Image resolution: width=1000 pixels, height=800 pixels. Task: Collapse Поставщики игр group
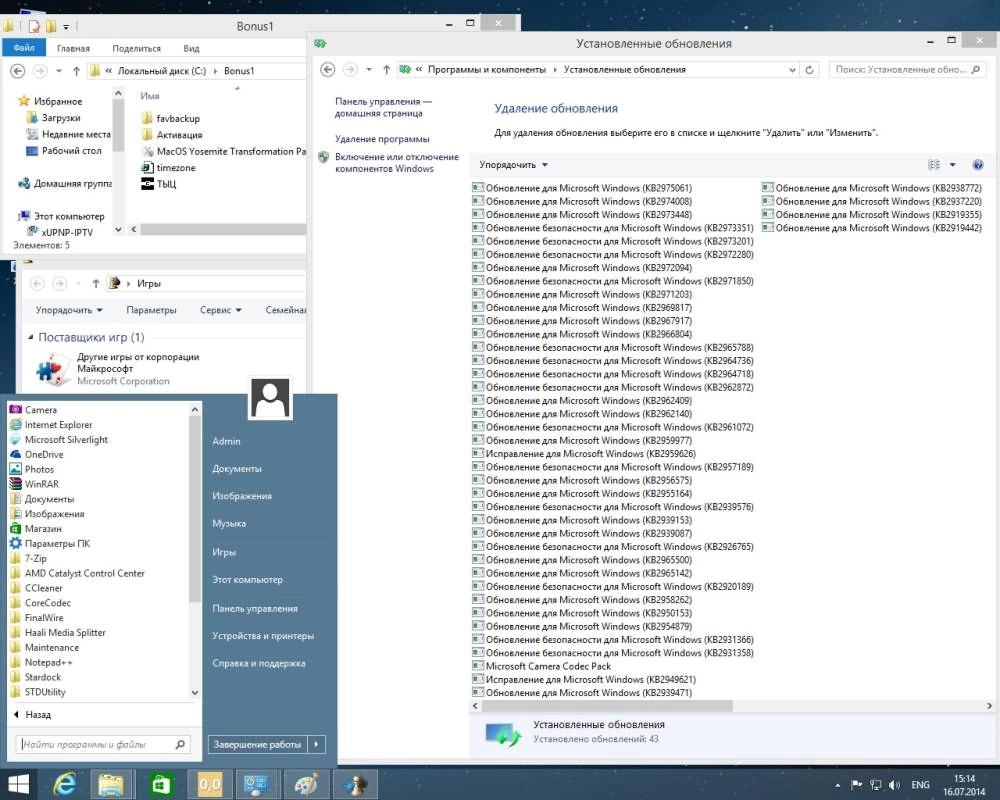pyautogui.click(x=31, y=337)
